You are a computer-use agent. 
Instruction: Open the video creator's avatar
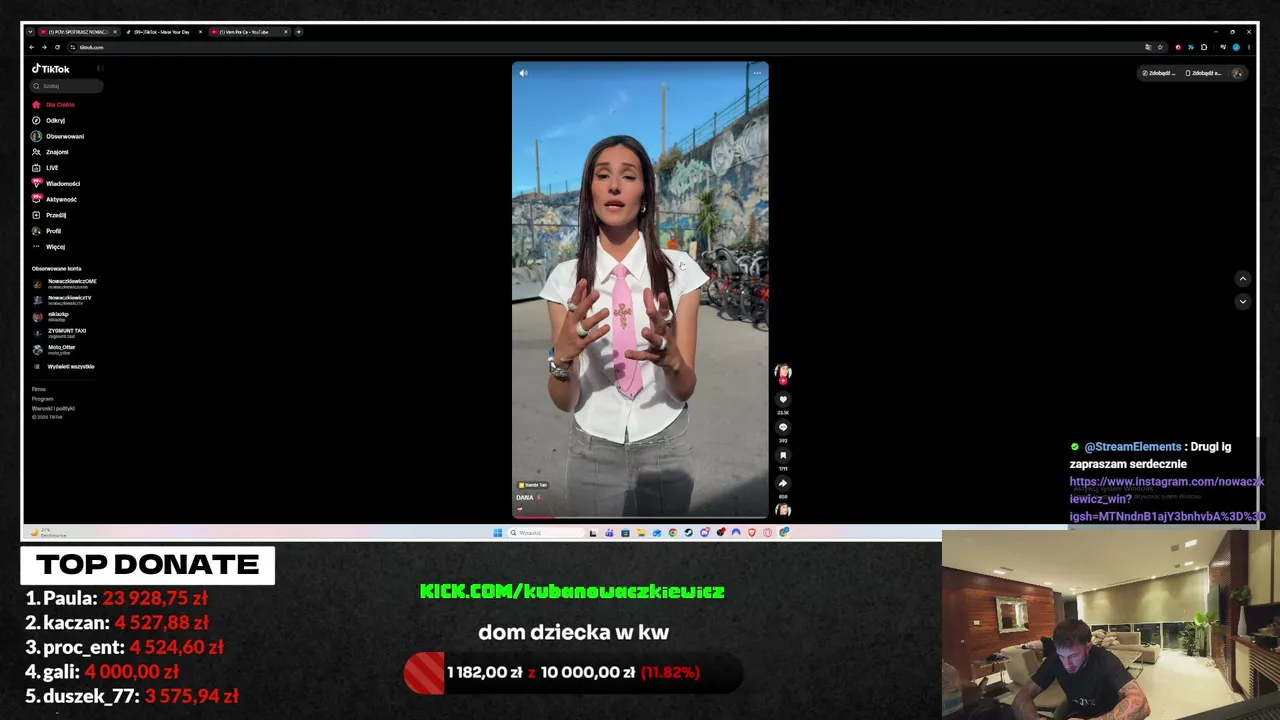pos(783,372)
